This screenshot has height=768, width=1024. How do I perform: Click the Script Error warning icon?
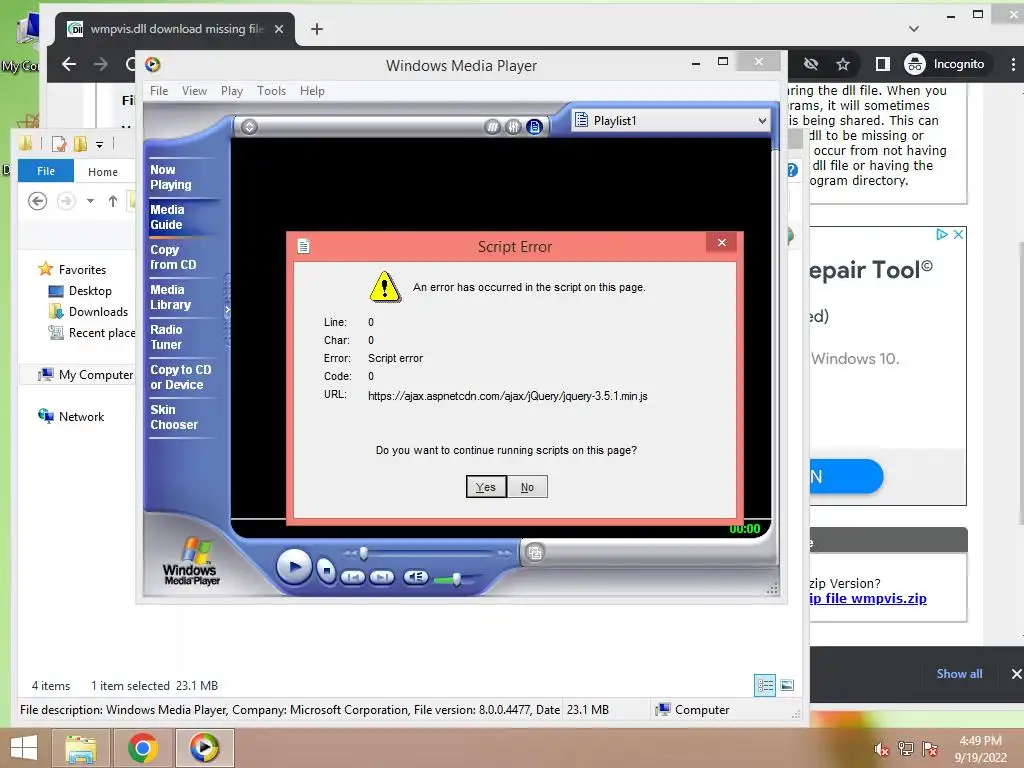(x=385, y=287)
